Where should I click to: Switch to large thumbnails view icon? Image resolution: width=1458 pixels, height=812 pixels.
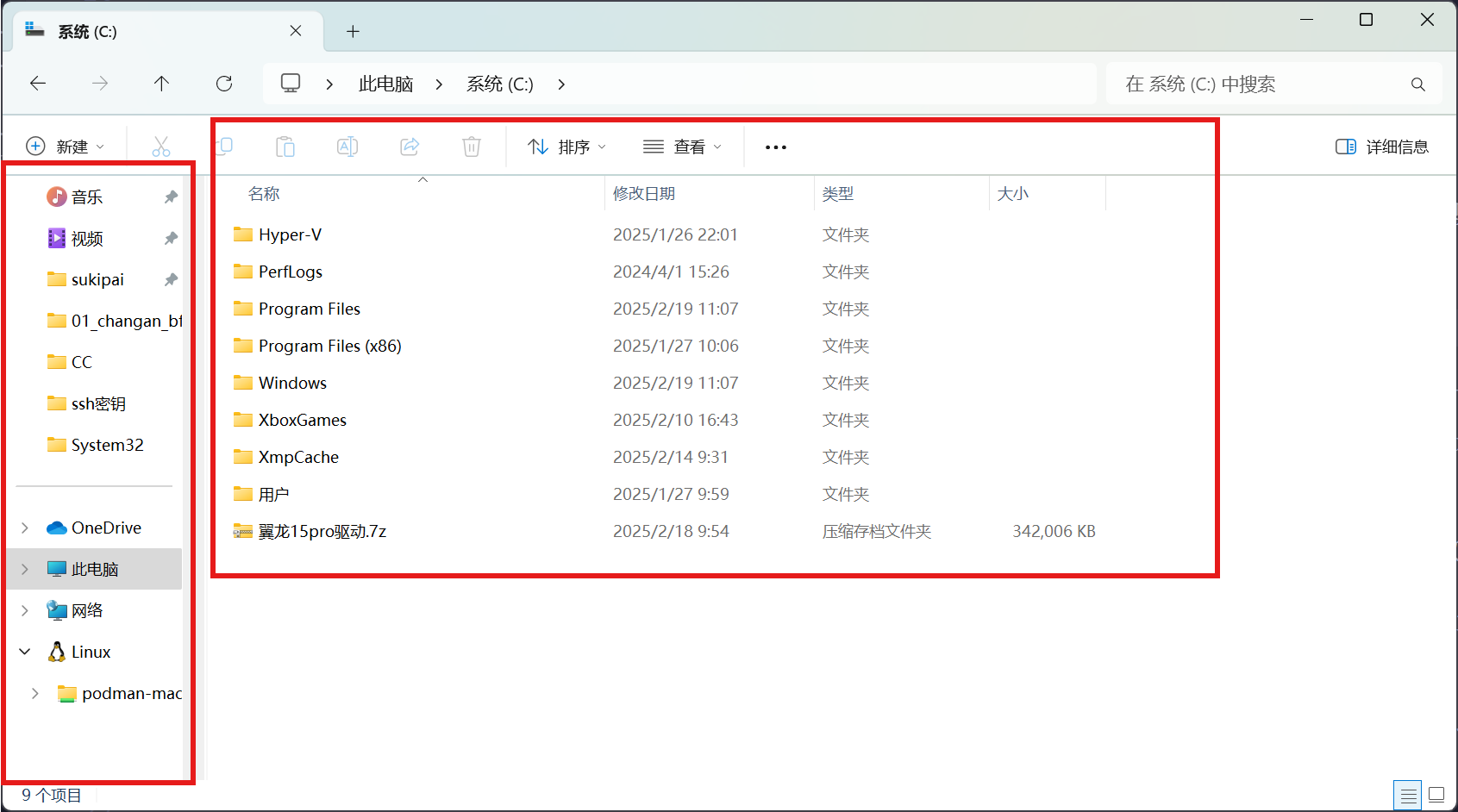tap(1436, 795)
